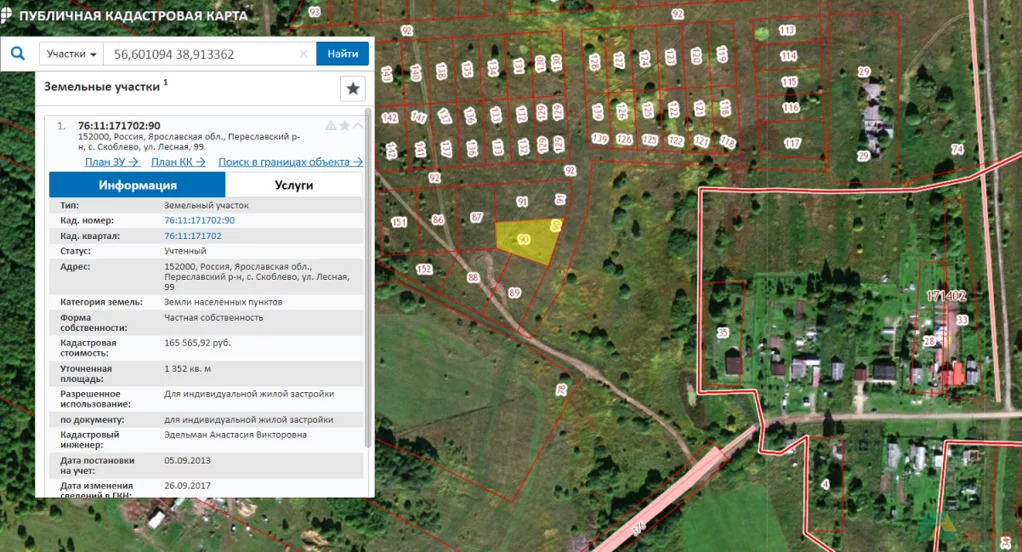Select parcel 113 on the map
This screenshot has width=1022, height=552.
tap(787, 30)
